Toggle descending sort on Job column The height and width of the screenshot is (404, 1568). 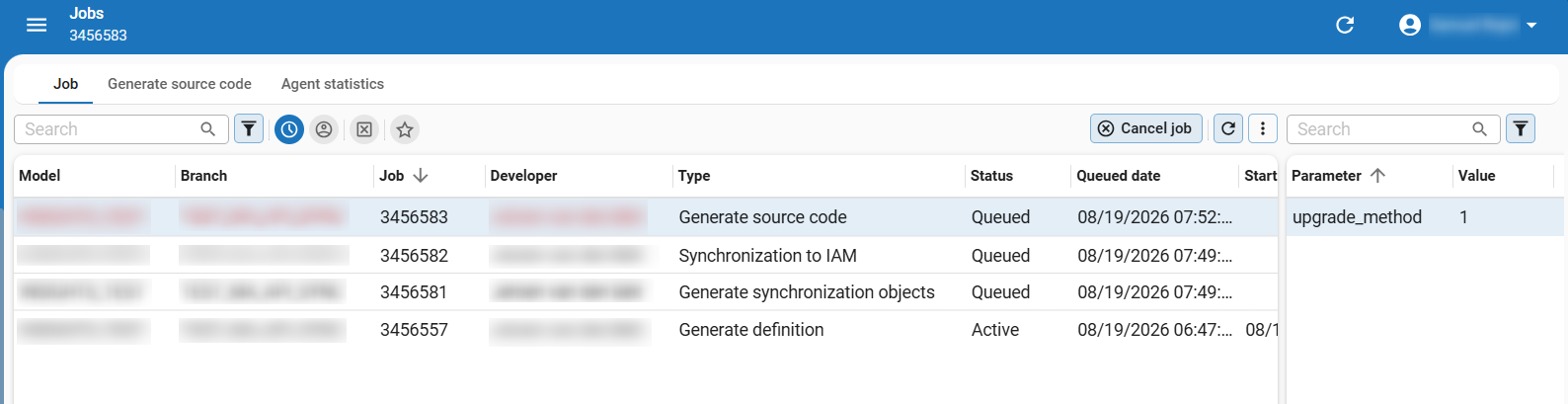tap(421, 176)
